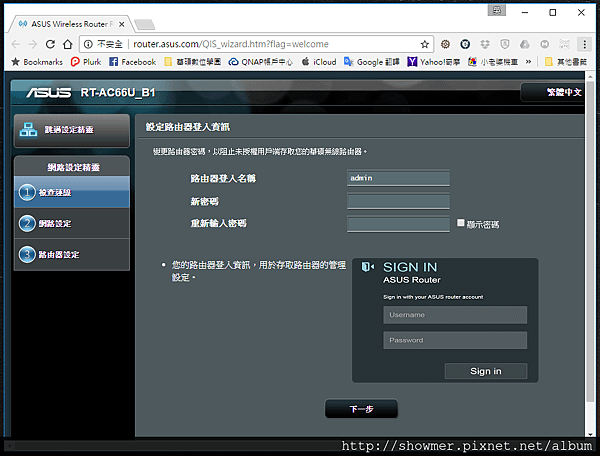
Task: Open the Yahoo! bookmark
Action: pyautogui.click(x=434, y=62)
